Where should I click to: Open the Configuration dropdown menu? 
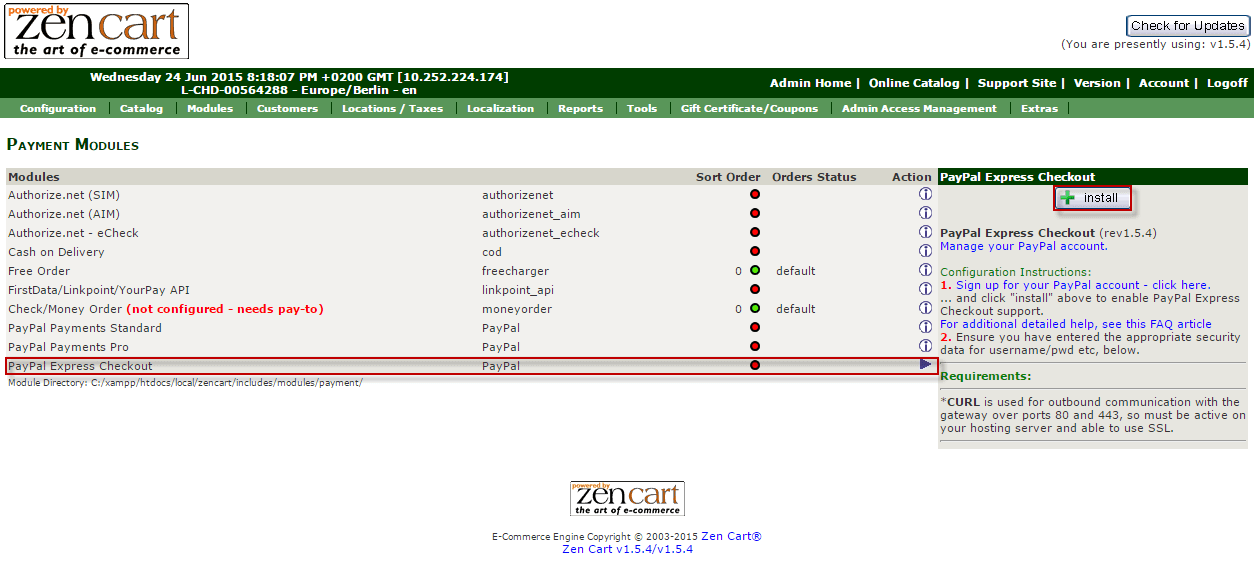(x=58, y=108)
